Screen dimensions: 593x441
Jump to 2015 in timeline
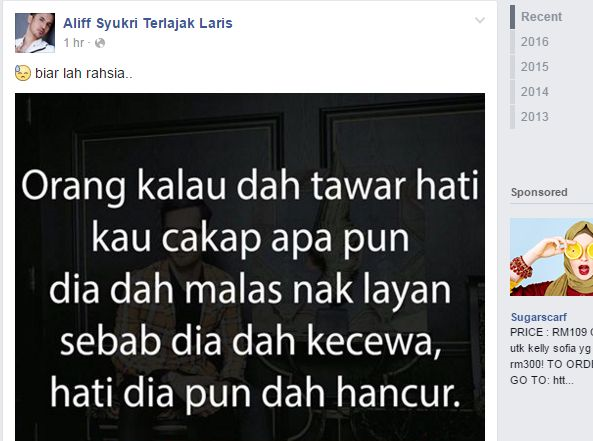pos(534,67)
